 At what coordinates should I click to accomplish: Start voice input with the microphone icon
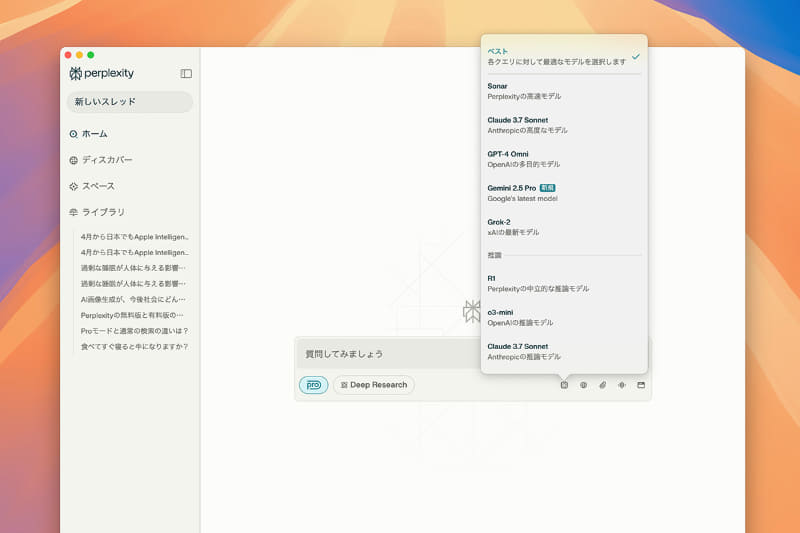[x=622, y=385]
